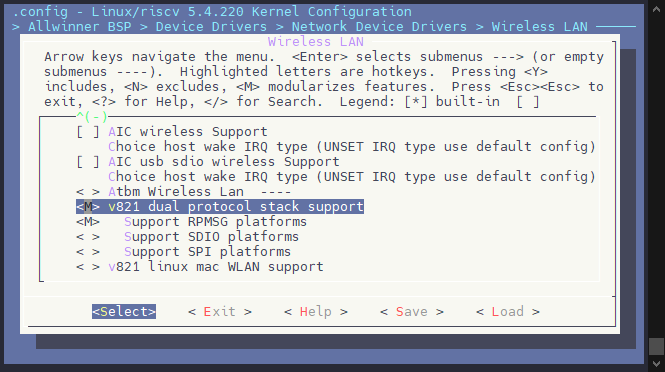Enable Support SDIO platforms option
The height and width of the screenshot is (372, 665).
(x=187, y=237)
